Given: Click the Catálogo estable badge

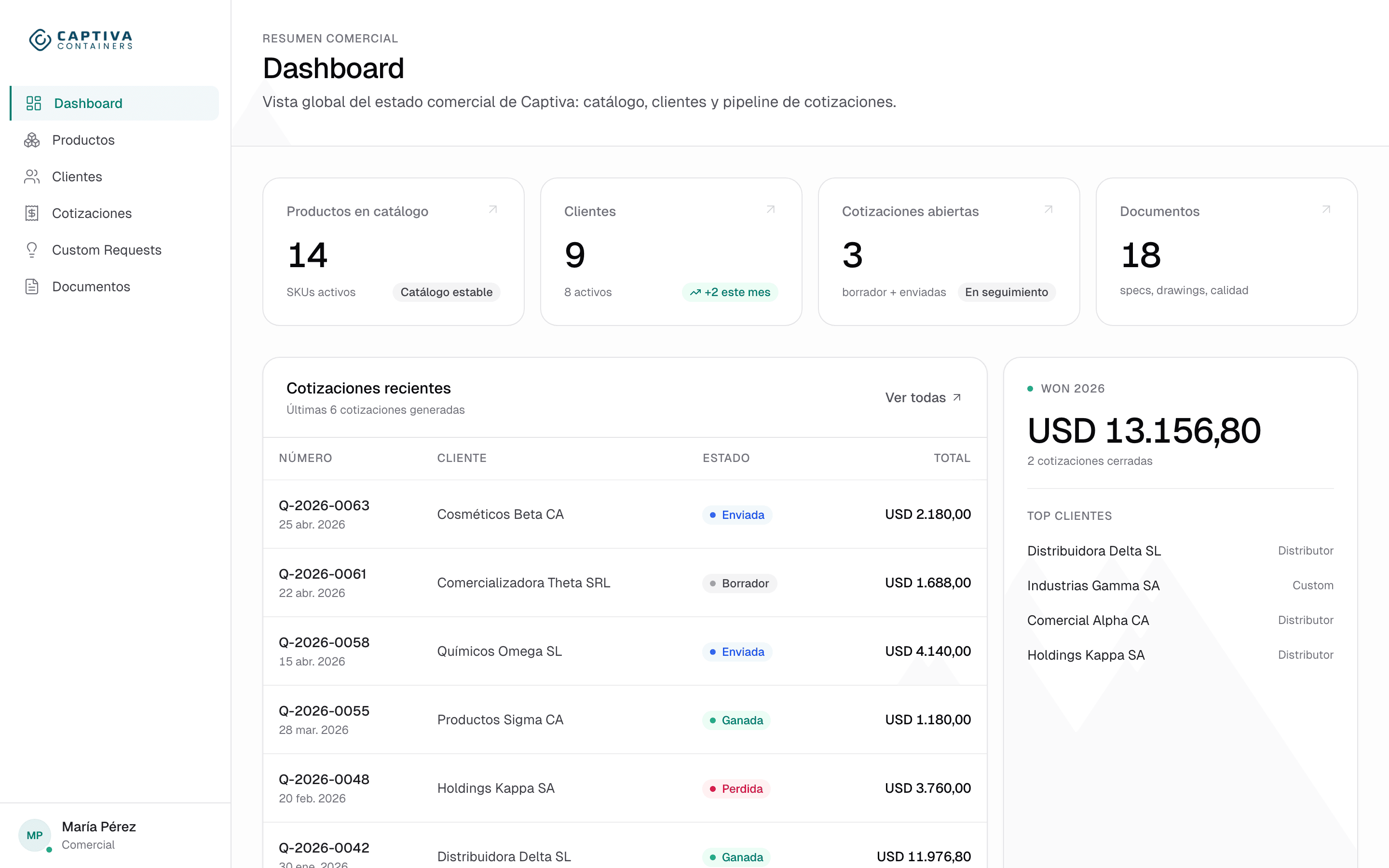Looking at the screenshot, I should pos(446,292).
